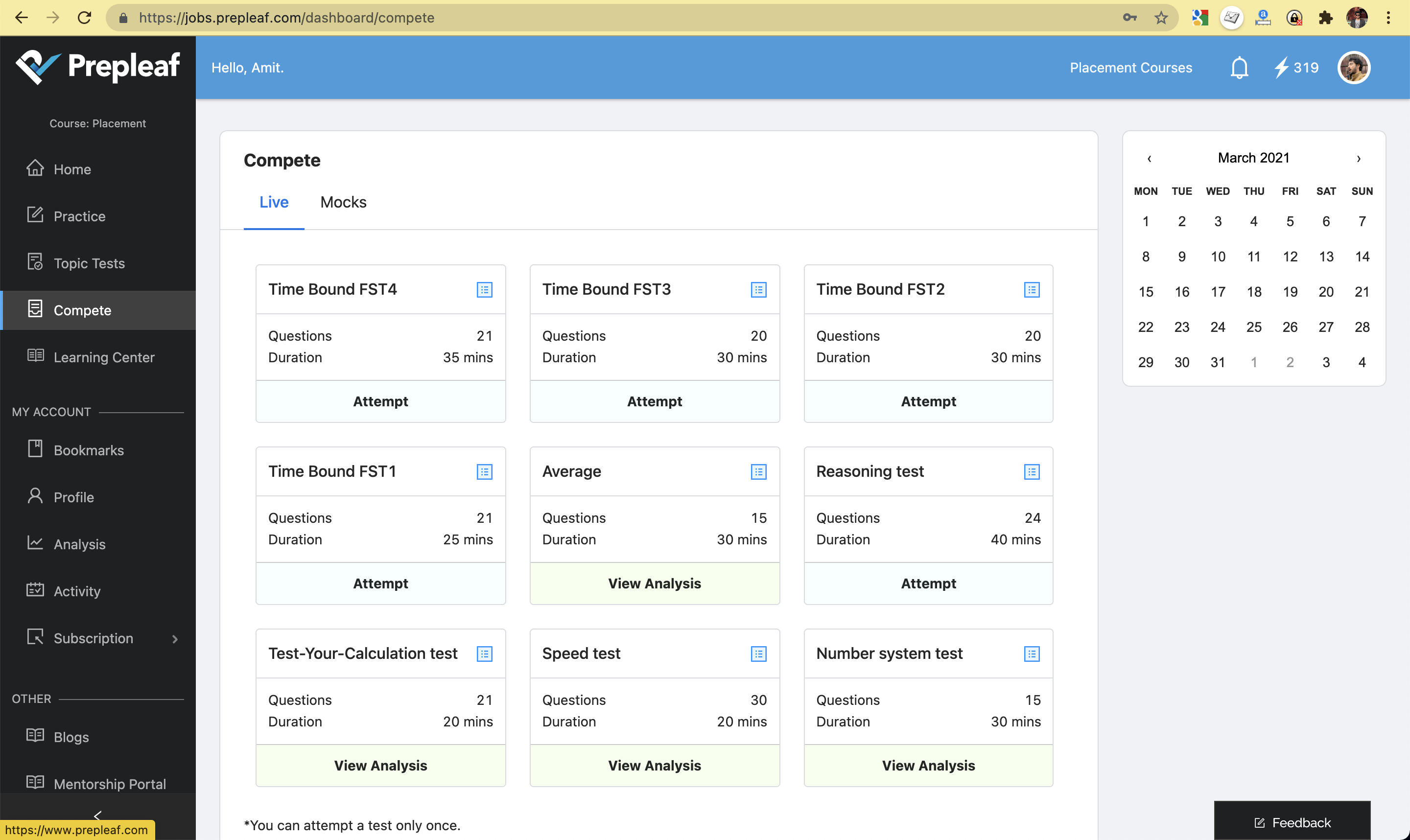View Analysis for Number system test
The image size is (1410, 840).
[928, 765]
